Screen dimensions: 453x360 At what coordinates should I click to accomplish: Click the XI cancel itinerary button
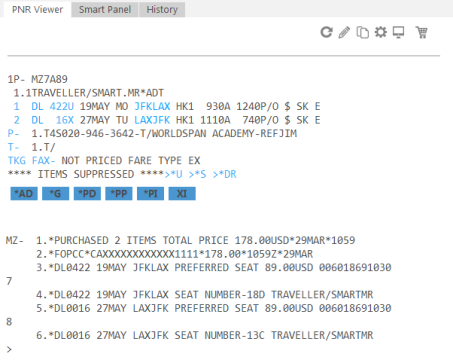182,194
